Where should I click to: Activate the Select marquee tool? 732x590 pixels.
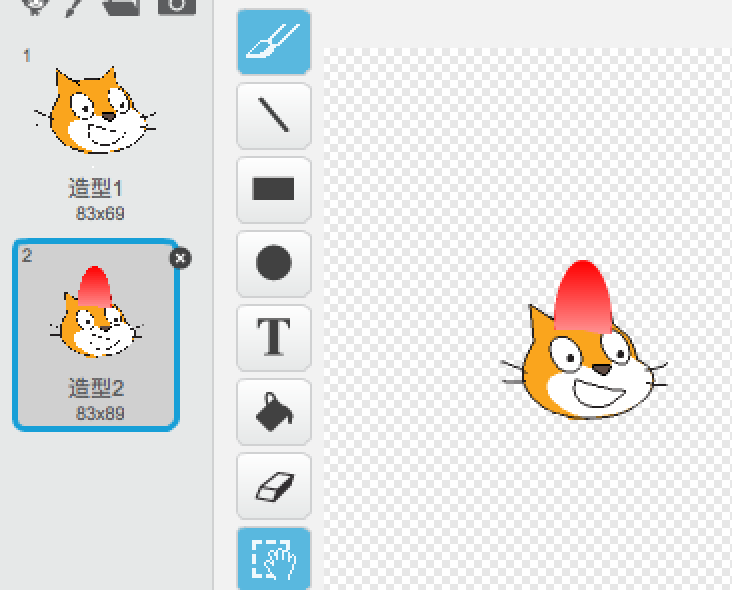pos(274,559)
